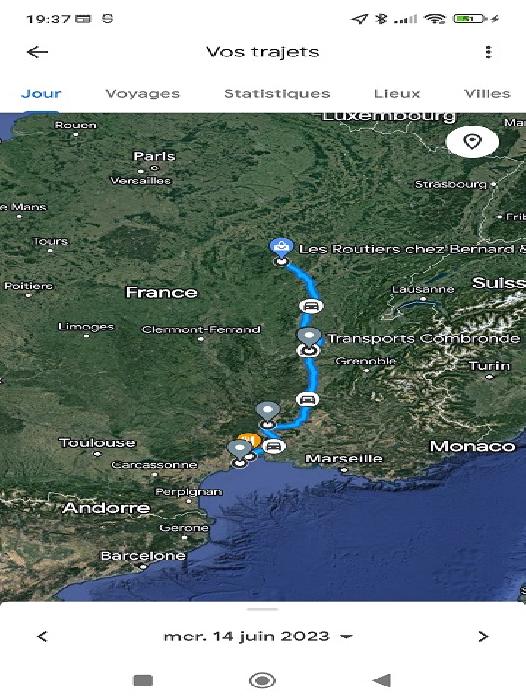Image resolution: width=526 pixels, height=700 pixels.
Task: Tap the bottom sheet drag handle
Action: pyautogui.click(x=263, y=608)
